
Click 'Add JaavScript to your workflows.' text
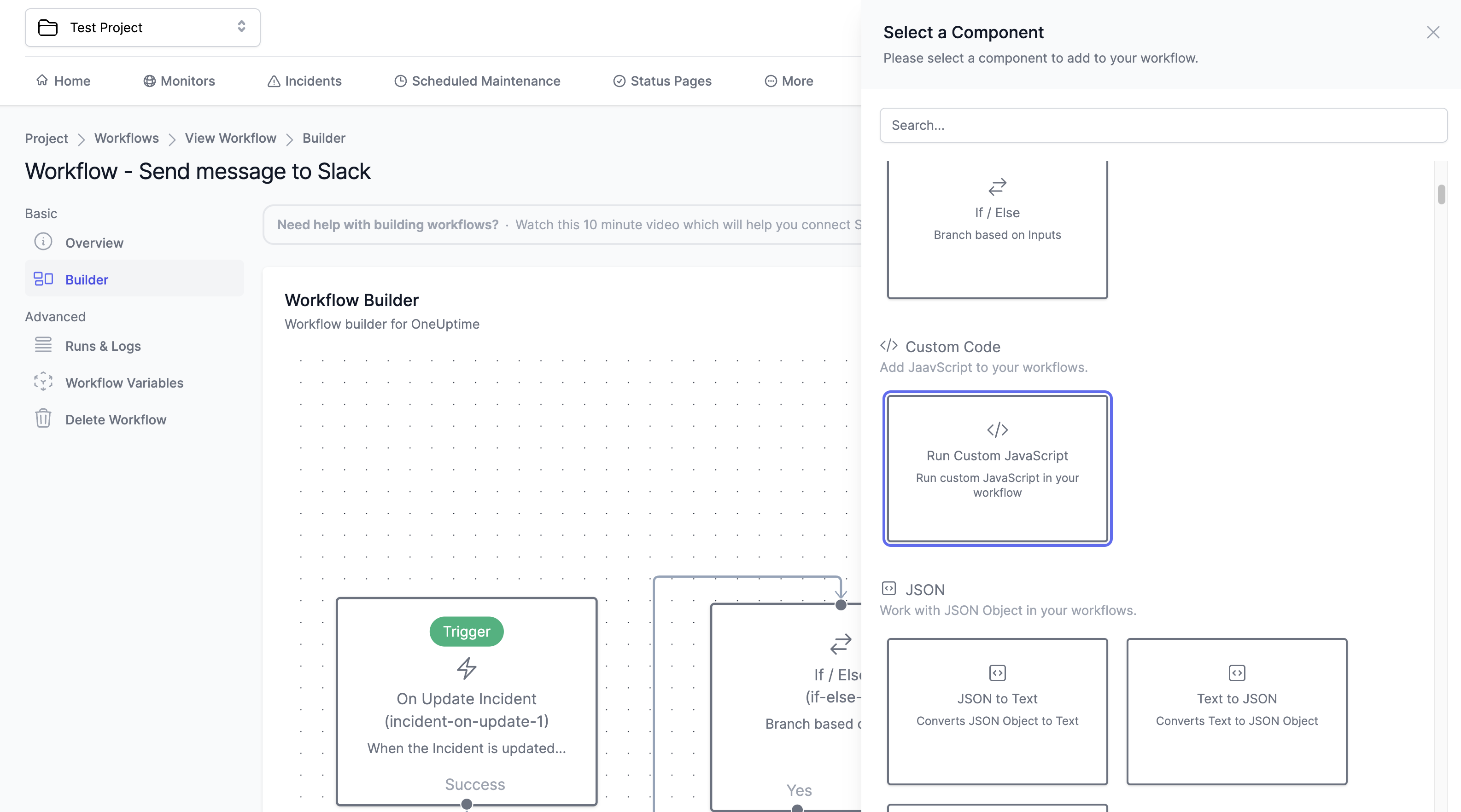tap(983, 367)
